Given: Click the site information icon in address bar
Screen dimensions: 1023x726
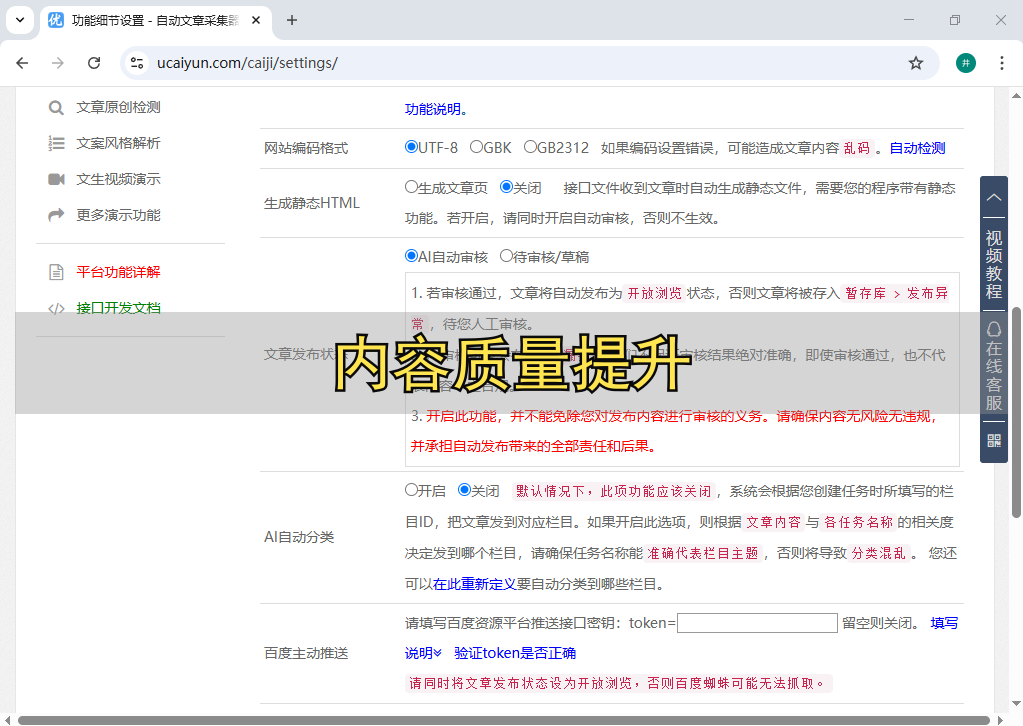Looking at the screenshot, I should pos(137,63).
